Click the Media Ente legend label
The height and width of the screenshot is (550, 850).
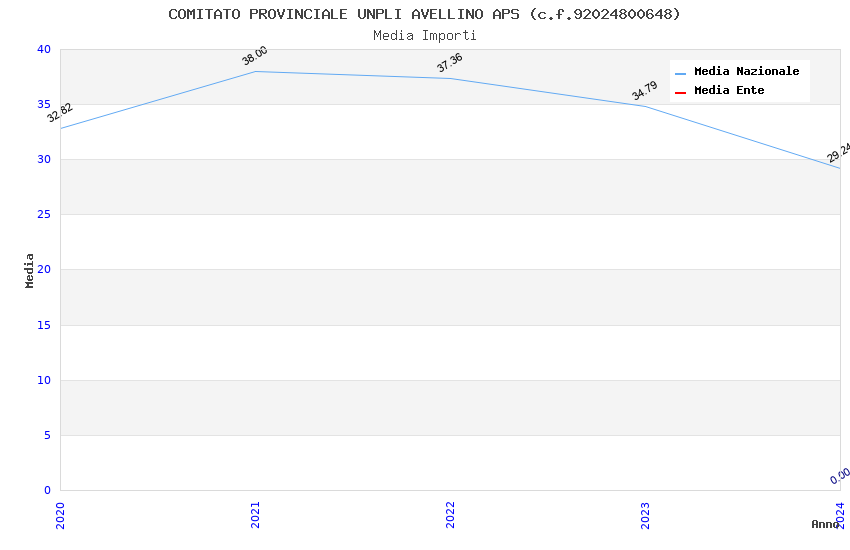[729, 90]
